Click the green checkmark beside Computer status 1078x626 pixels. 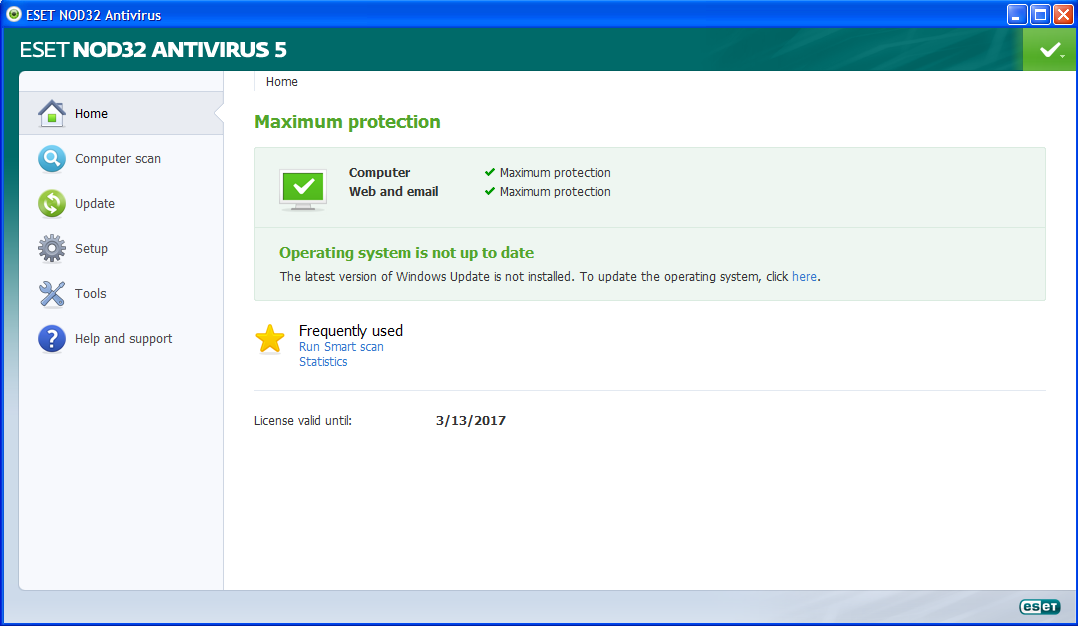[490, 172]
